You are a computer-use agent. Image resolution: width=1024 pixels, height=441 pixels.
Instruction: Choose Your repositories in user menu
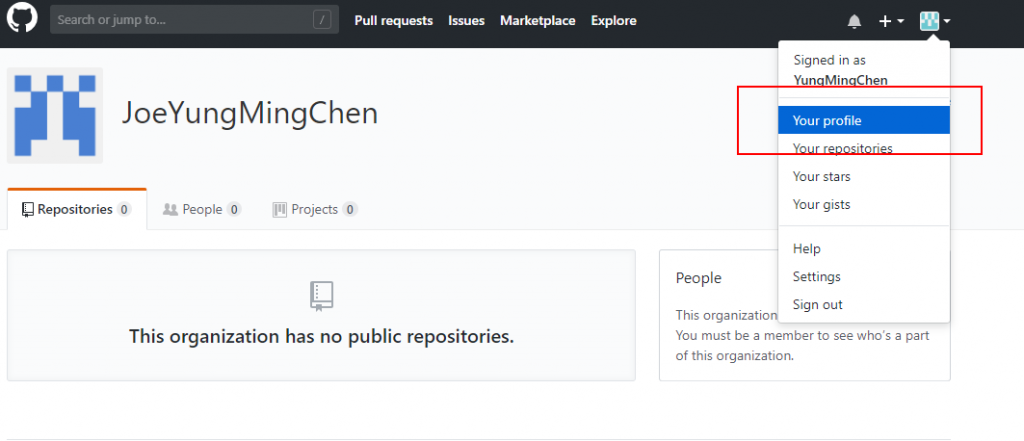click(x=864, y=148)
